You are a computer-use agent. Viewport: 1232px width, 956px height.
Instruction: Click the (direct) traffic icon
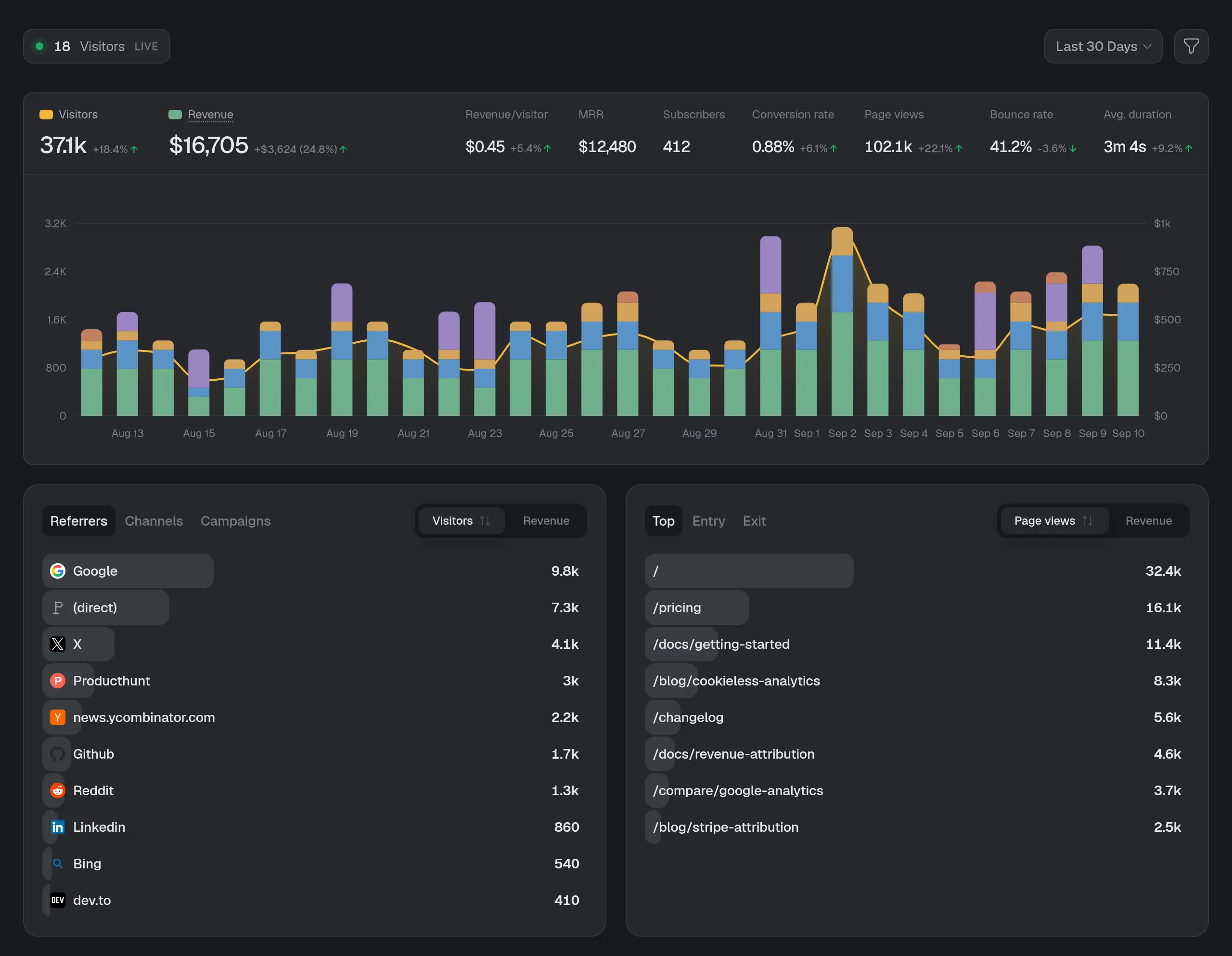(x=58, y=607)
